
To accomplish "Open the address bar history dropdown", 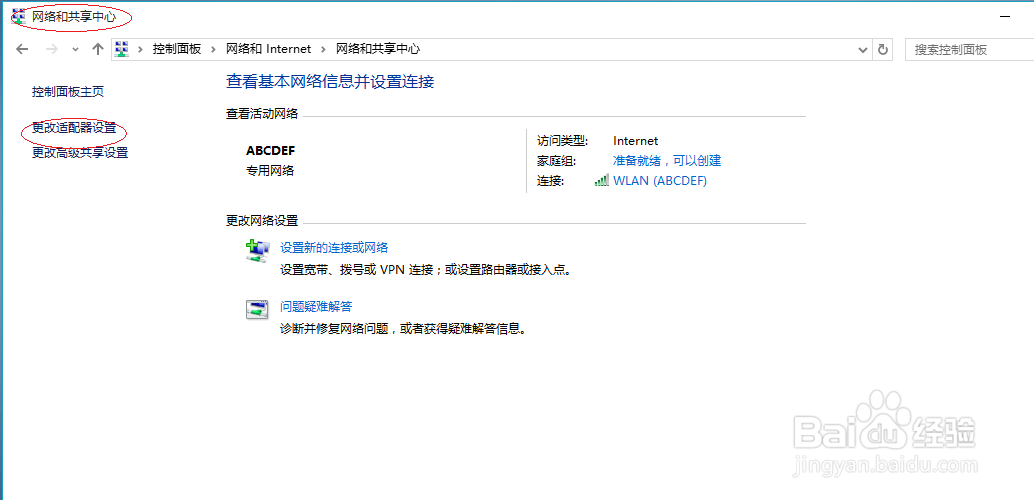I will (x=862, y=49).
